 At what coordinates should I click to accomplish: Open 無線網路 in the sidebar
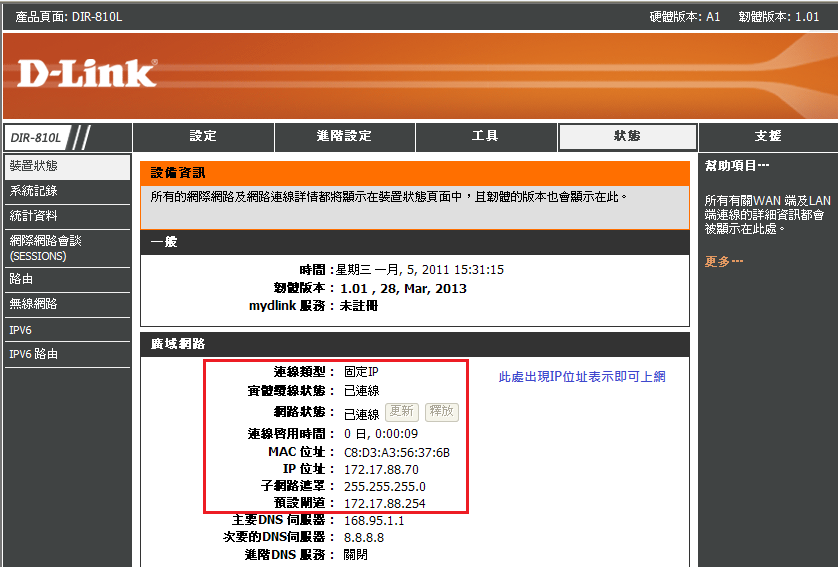[x=67, y=305]
